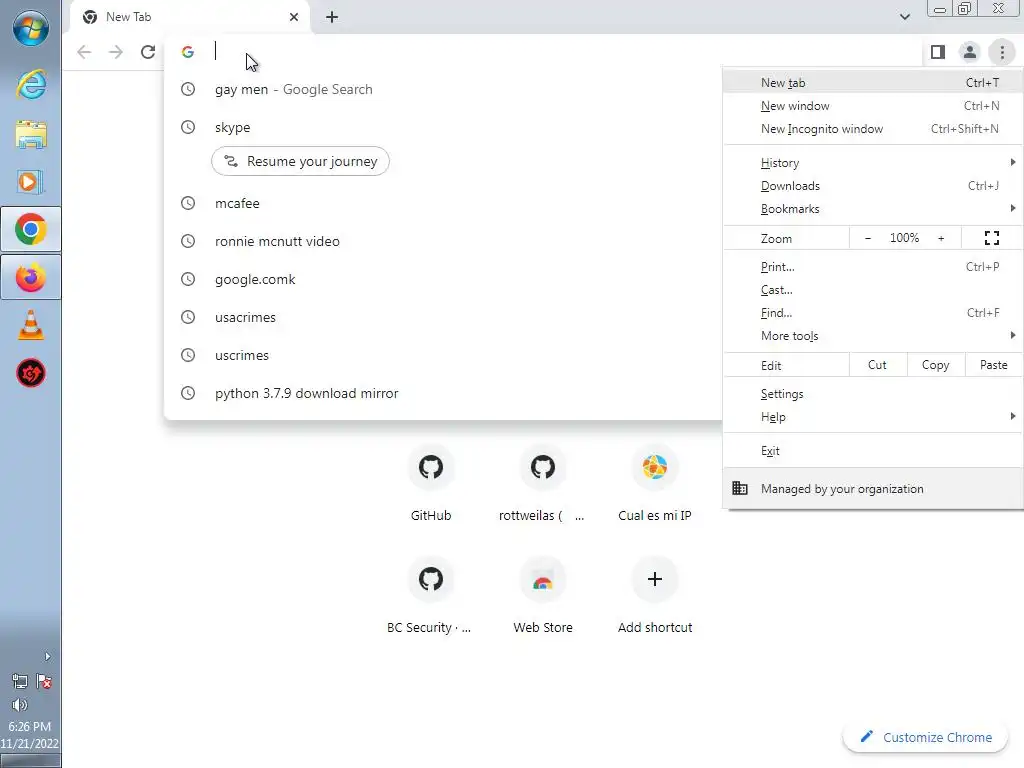Select 'gay men - Google Search' suggestion
Viewport: 1024px width, 768px height.
(x=443, y=89)
